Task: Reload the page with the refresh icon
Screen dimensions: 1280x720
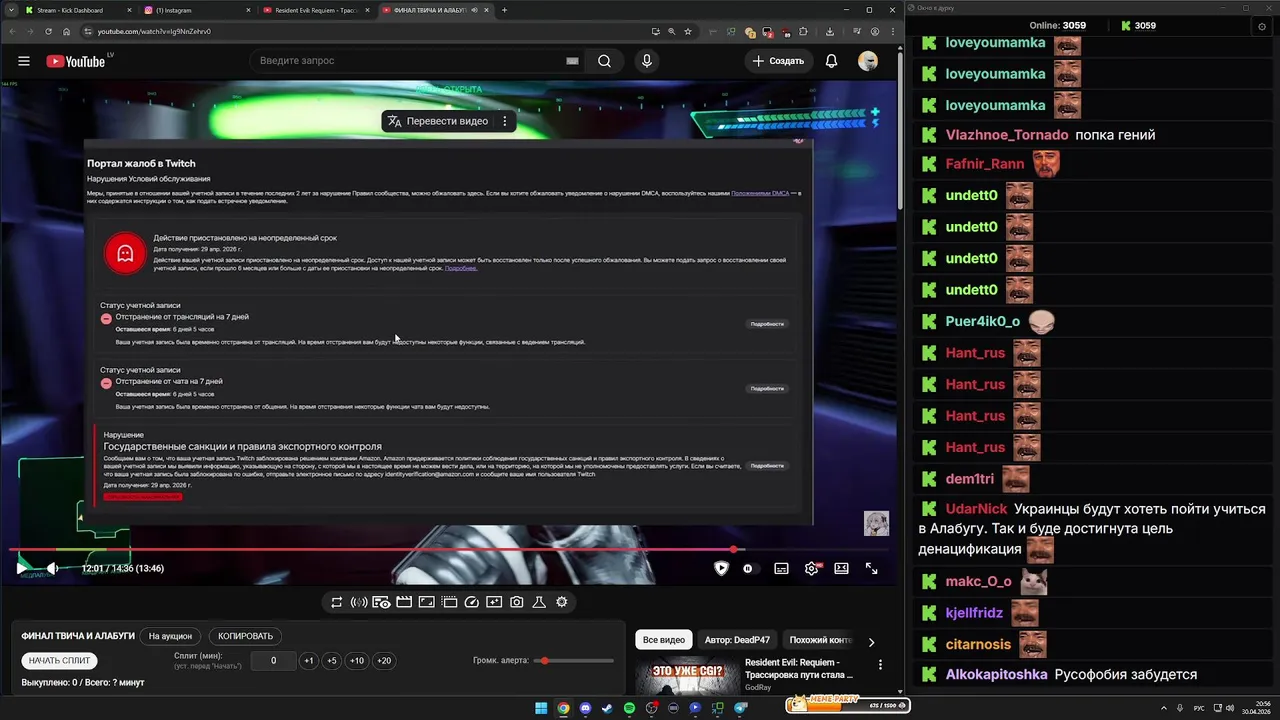Action: click(x=48, y=31)
